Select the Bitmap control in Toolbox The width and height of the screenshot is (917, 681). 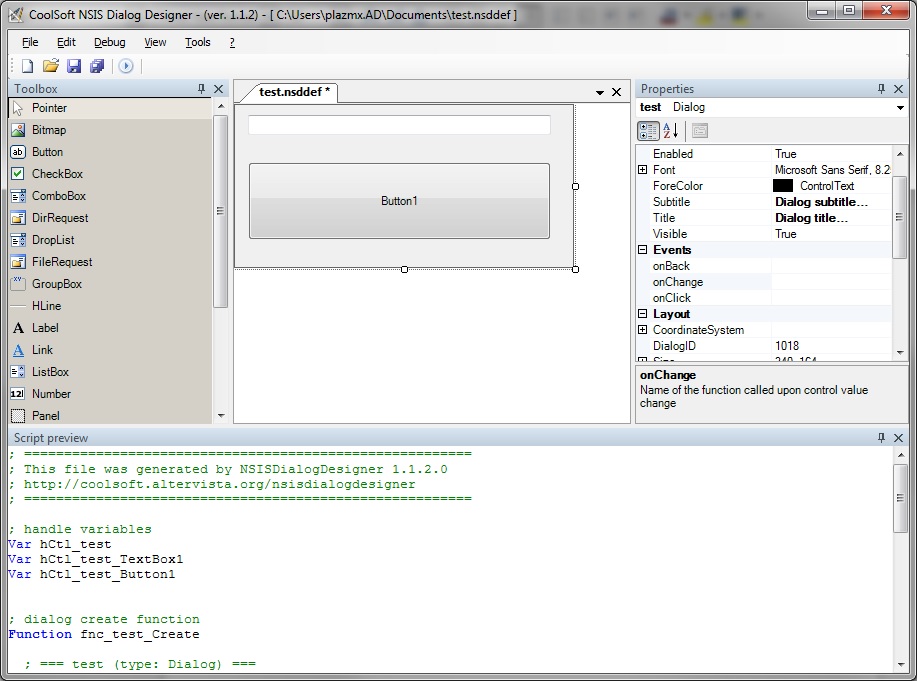click(x=111, y=130)
